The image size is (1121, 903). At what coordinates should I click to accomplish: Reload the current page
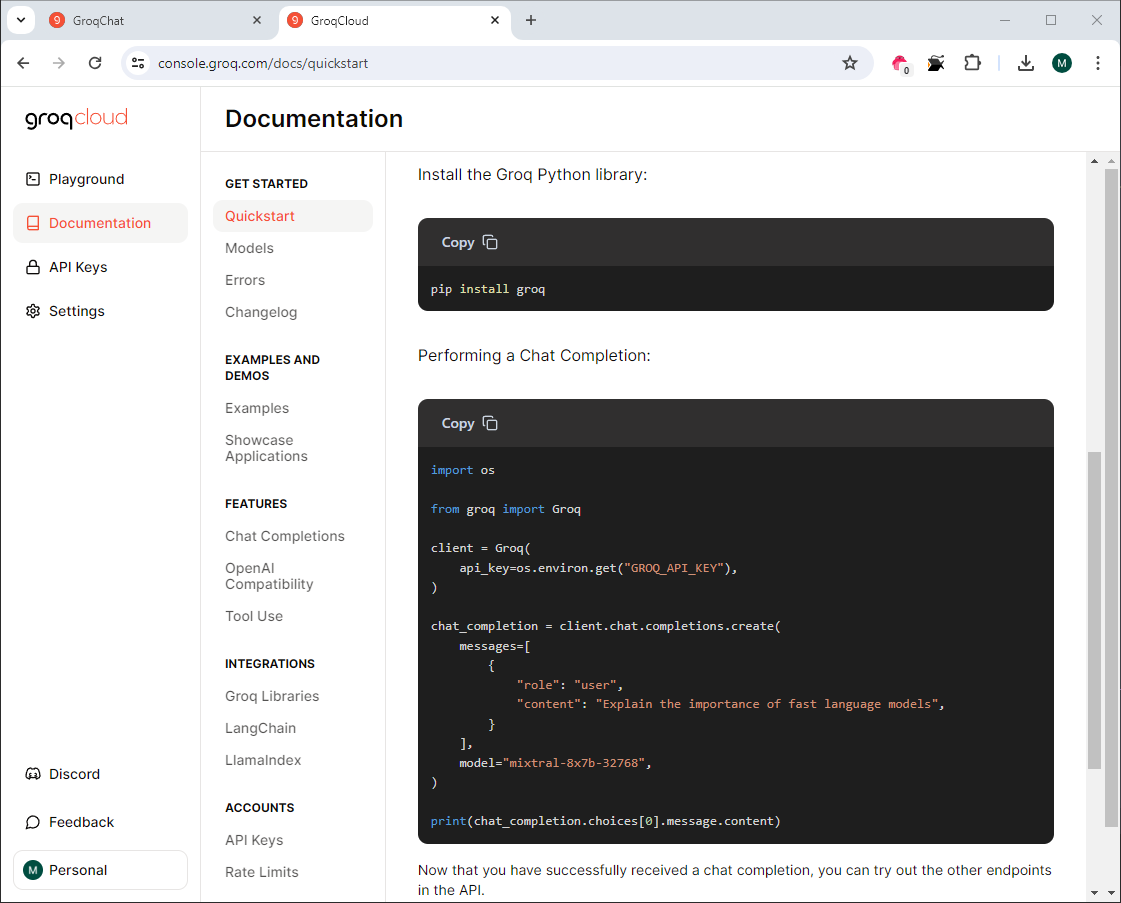click(95, 63)
